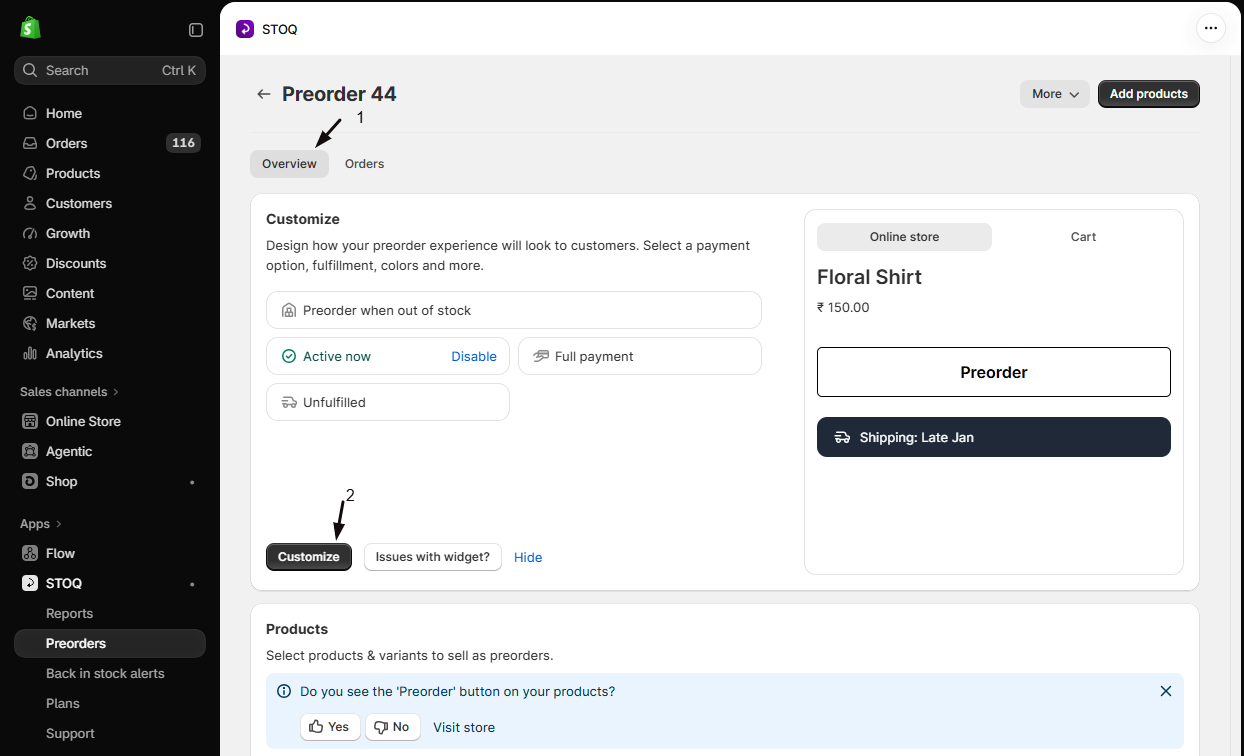This screenshot has height=756, width=1244.
Task: Click the STOQ app logo in header
Action: tap(245, 29)
